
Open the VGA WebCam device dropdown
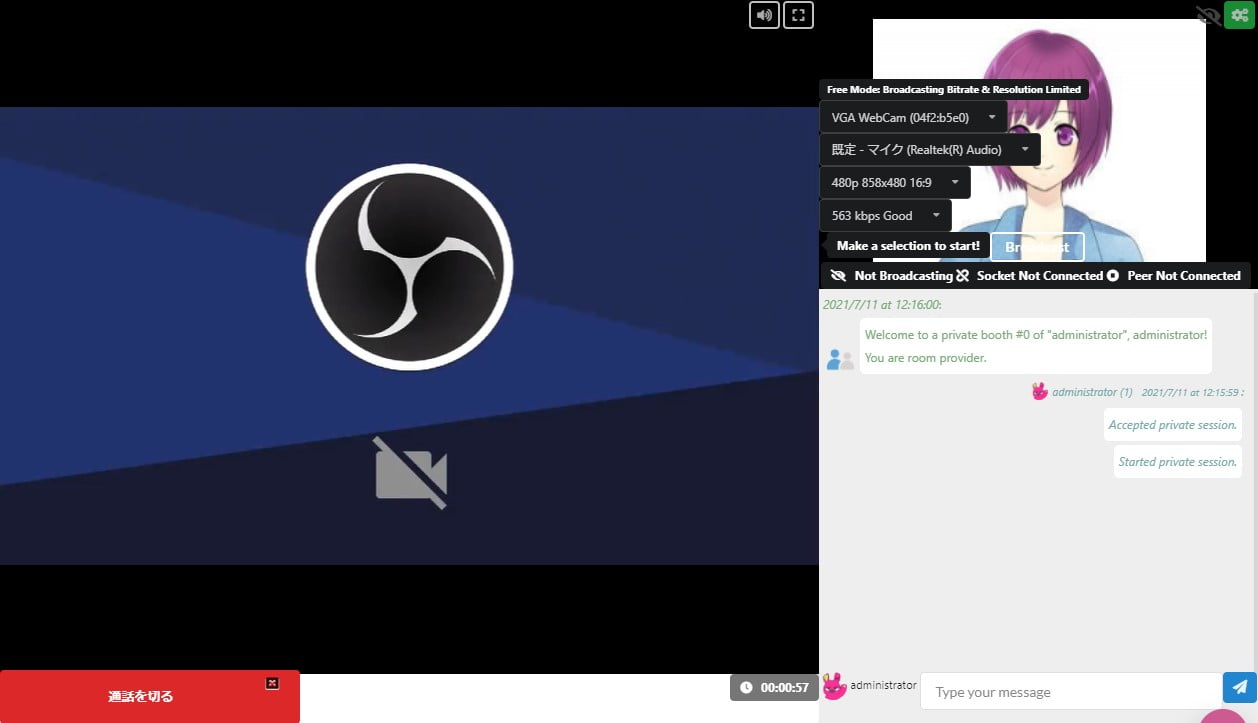914,117
